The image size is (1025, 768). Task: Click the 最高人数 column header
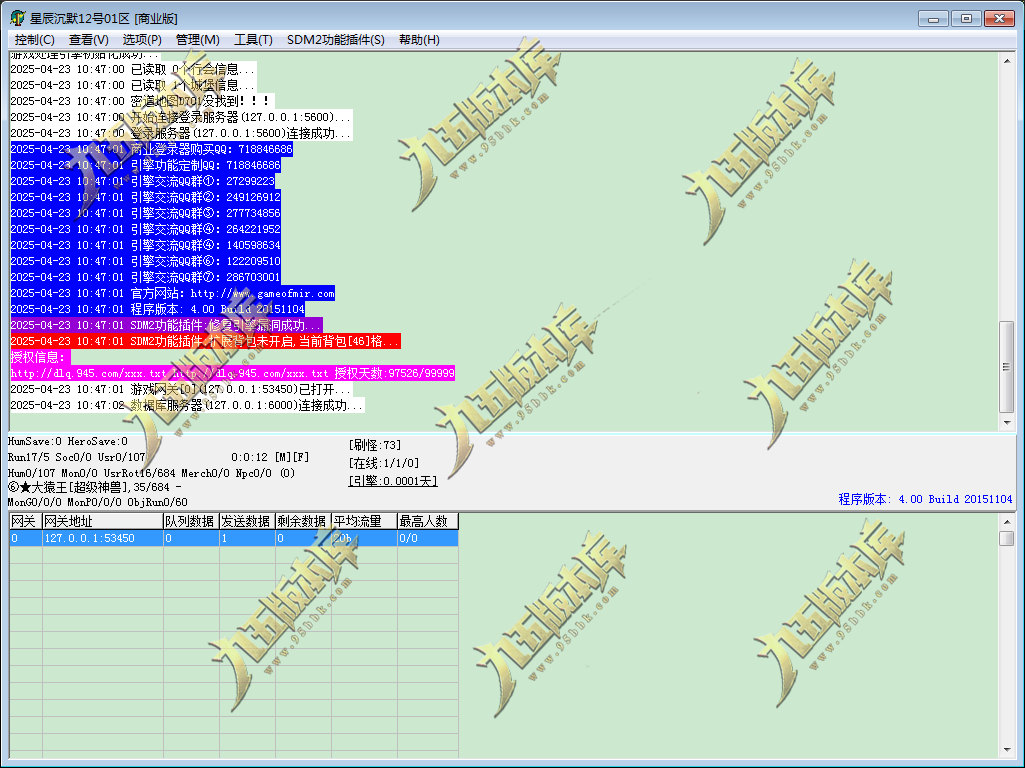click(x=428, y=521)
